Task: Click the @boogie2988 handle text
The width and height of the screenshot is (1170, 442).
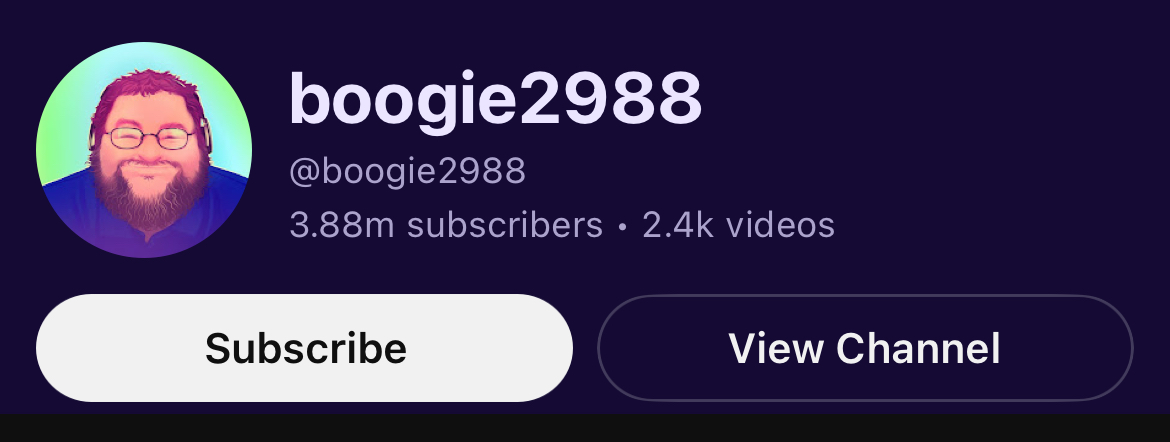Action: [407, 171]
